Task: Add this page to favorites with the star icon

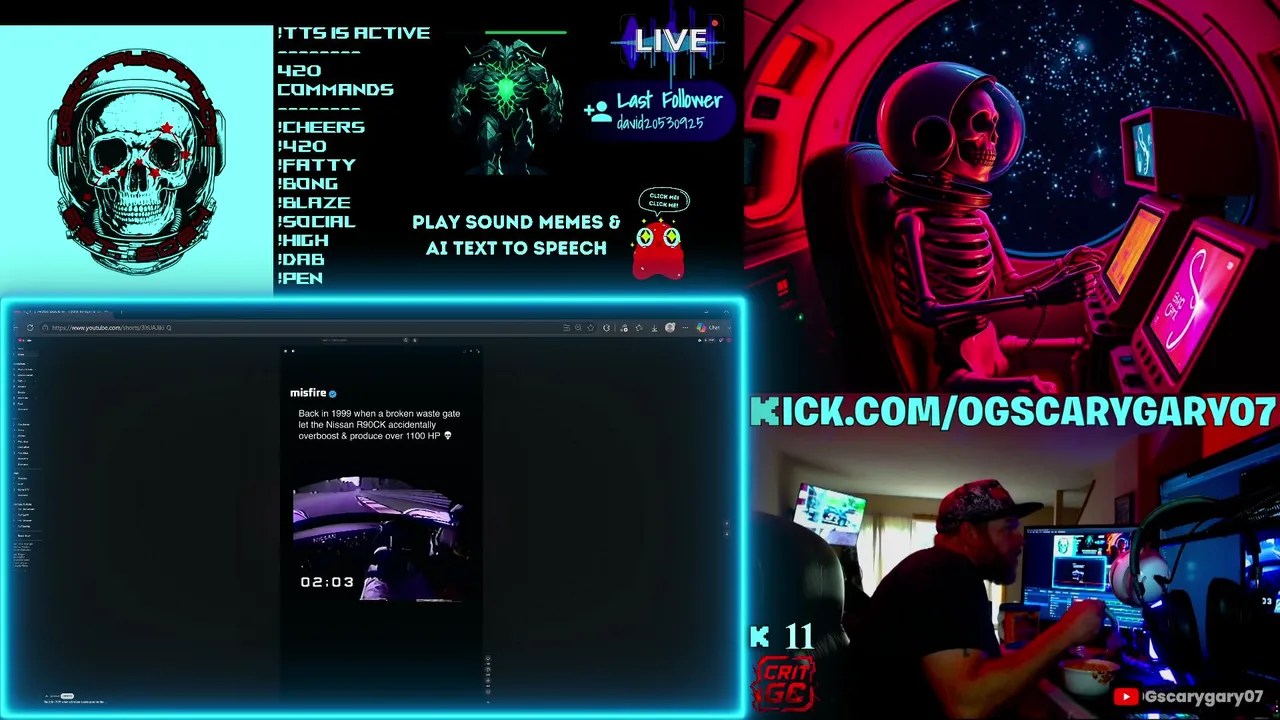Action: 590,328
